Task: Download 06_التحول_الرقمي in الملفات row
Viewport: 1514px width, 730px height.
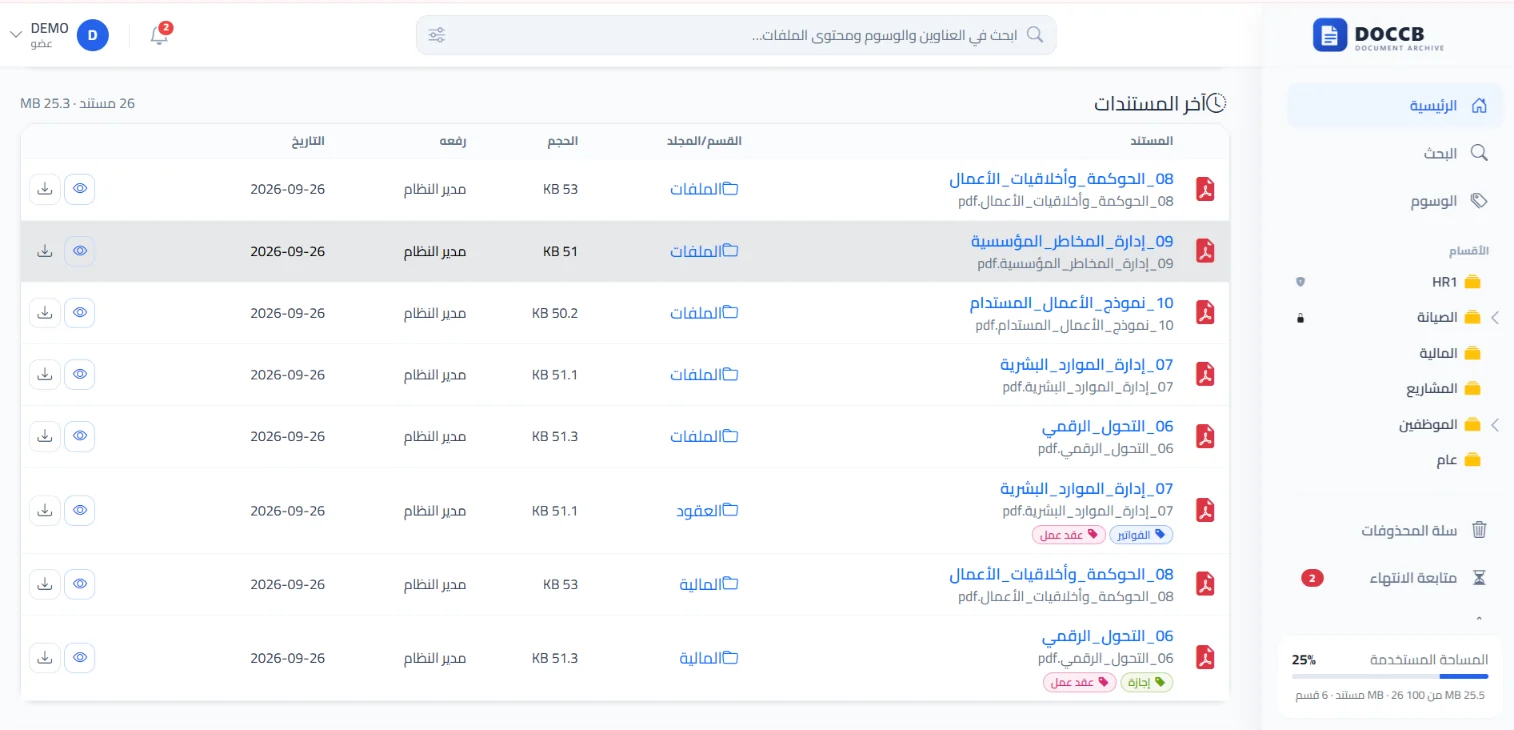Action: coord(44,436)
